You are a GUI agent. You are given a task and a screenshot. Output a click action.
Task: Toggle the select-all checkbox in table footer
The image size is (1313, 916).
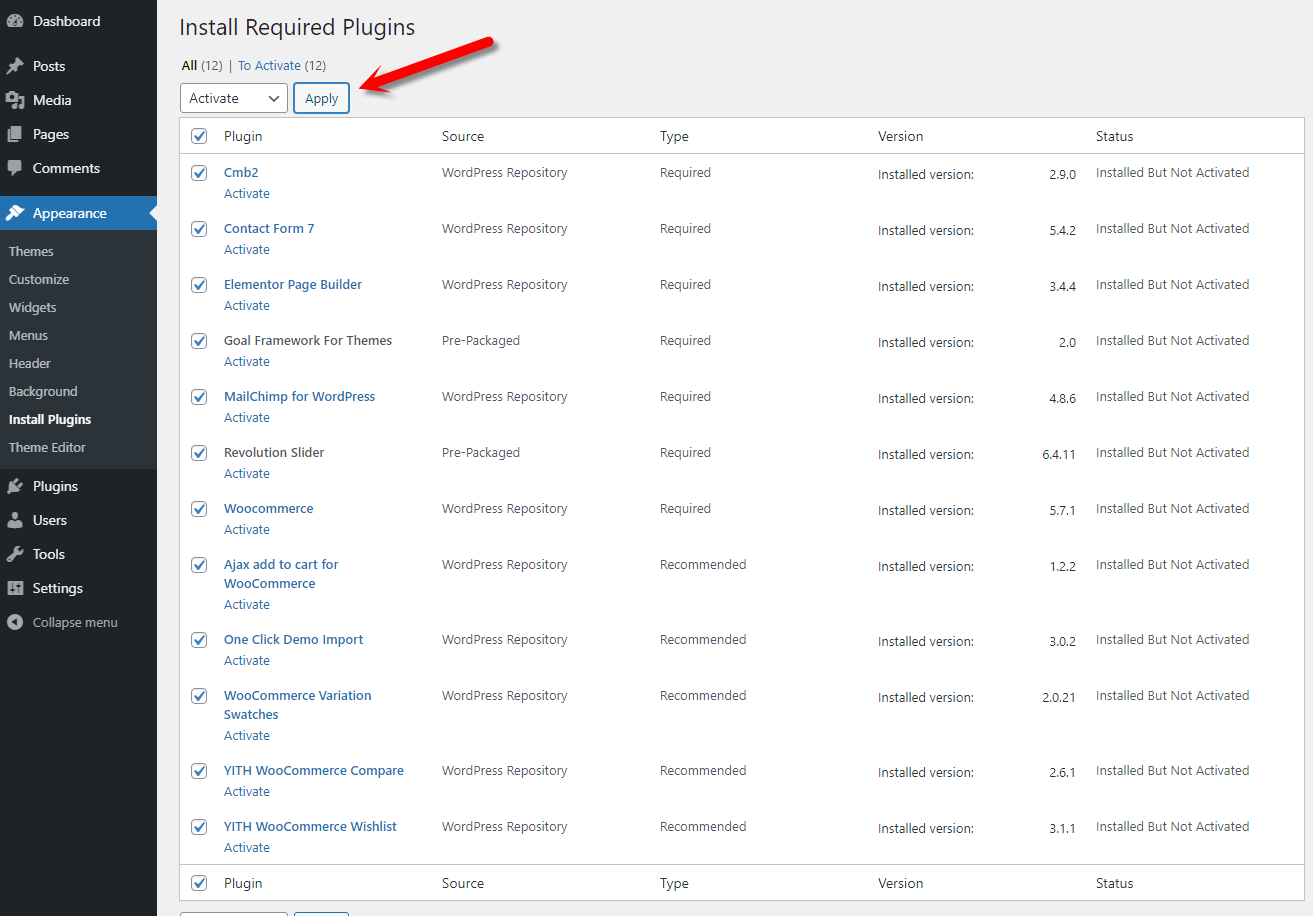[199, 883]
